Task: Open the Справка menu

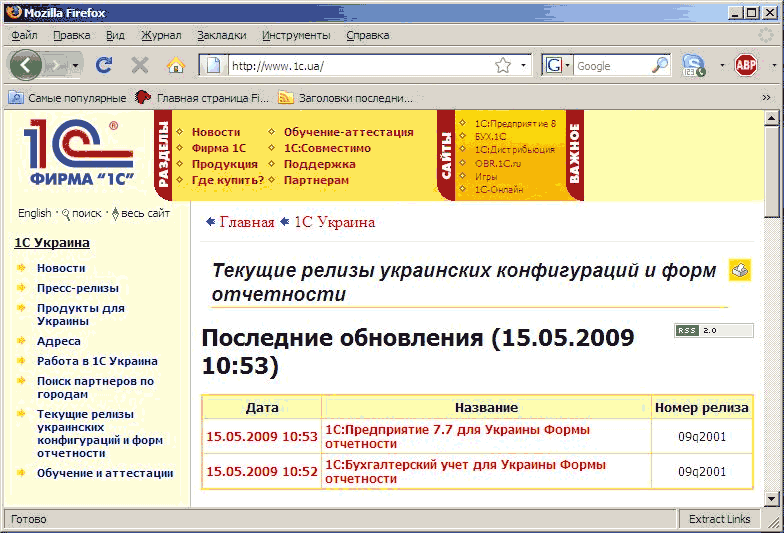Action: [368, 36]
